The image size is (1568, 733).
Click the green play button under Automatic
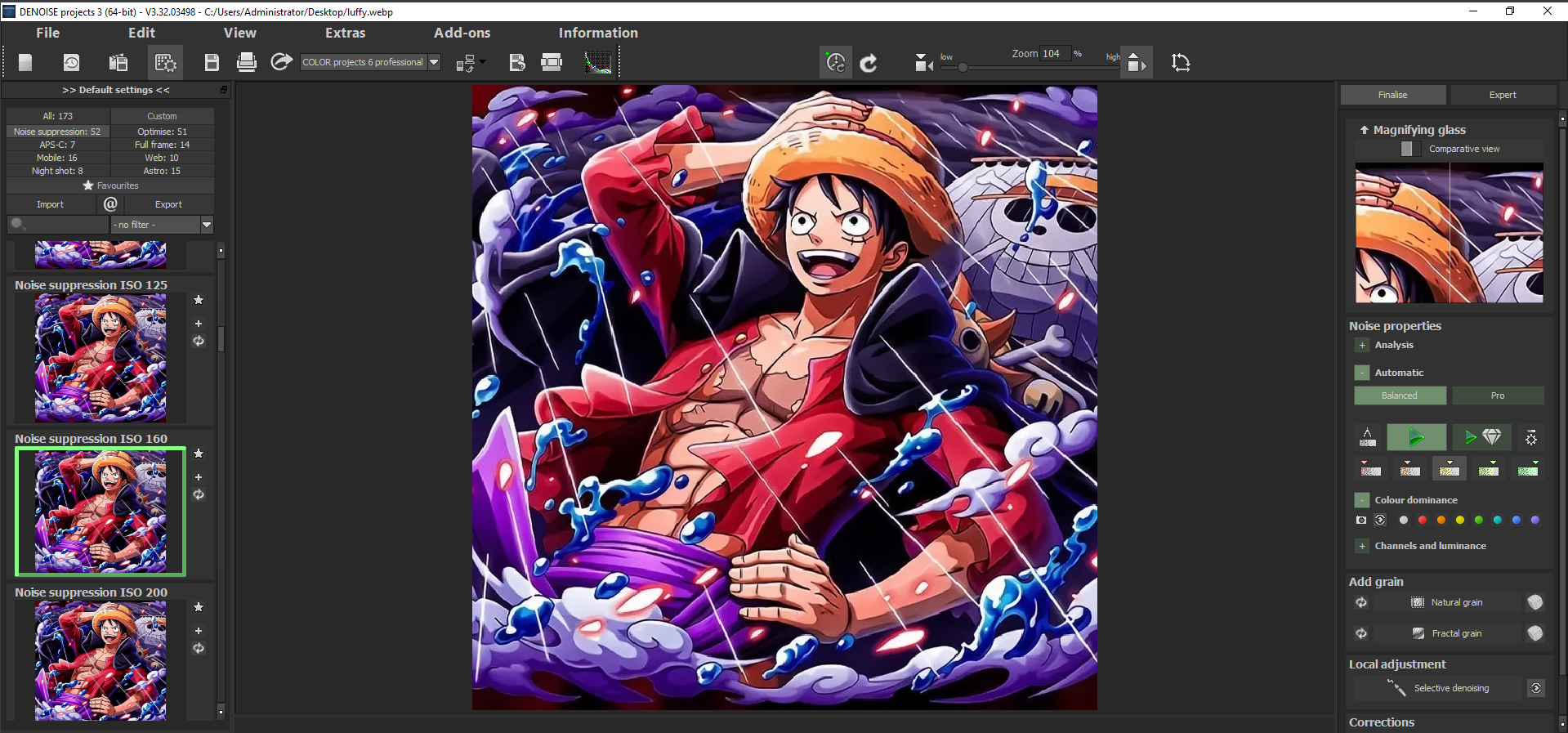point(1416,438)
